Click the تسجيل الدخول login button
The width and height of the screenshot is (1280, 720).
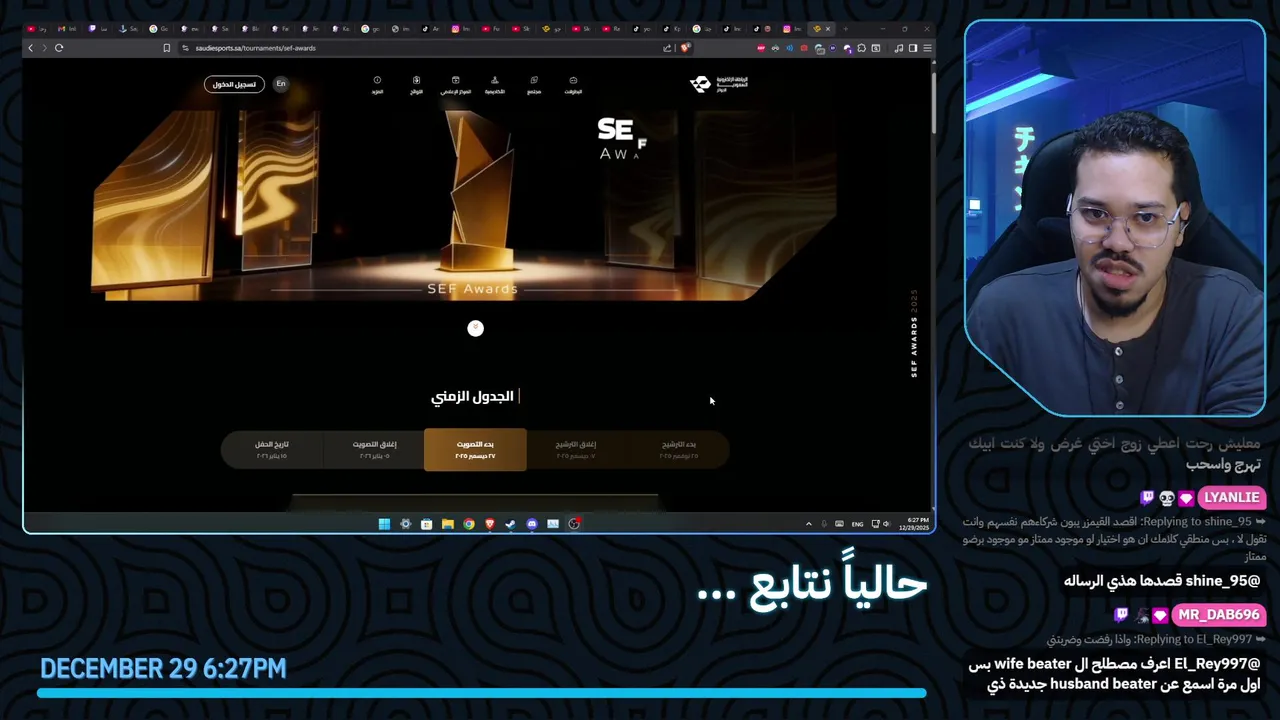[234, 84]
